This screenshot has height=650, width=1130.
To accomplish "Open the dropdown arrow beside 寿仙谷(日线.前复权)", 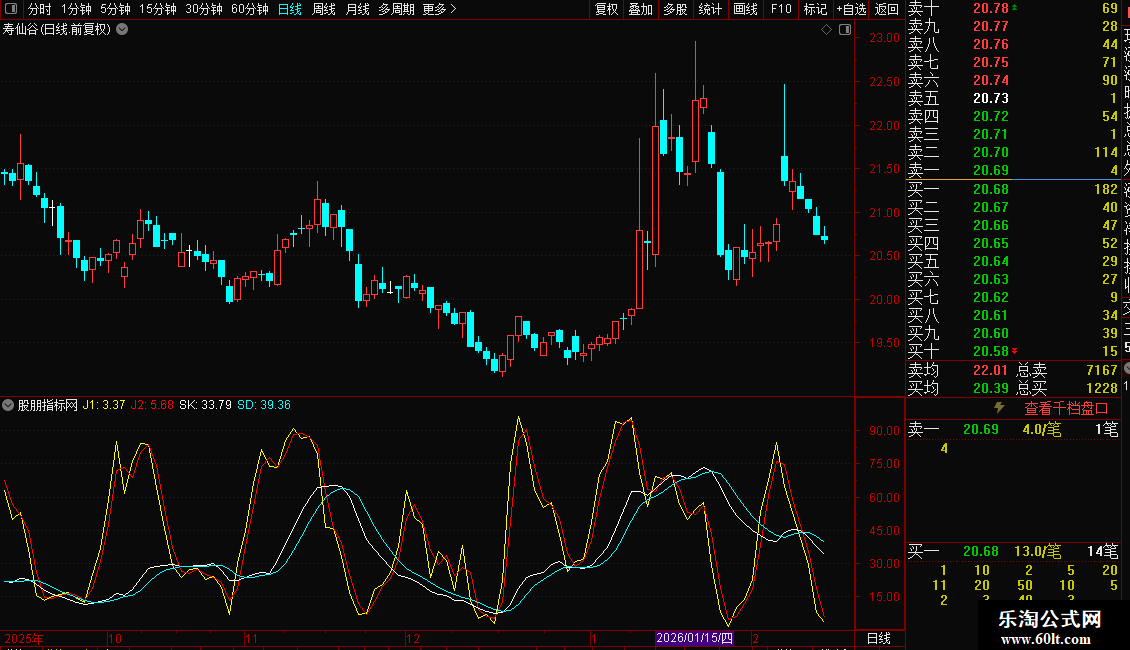I will click(x=123, y=30).
